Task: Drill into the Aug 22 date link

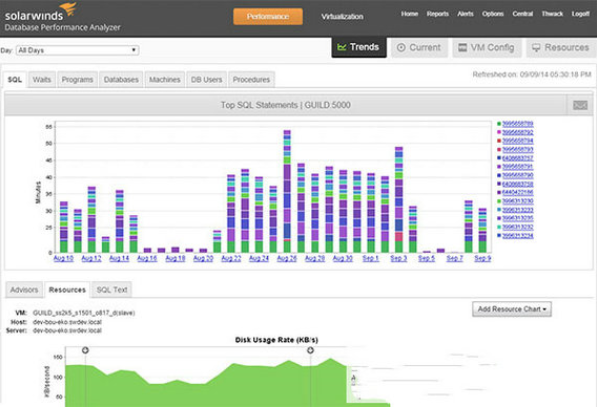Action: point(231,258)
